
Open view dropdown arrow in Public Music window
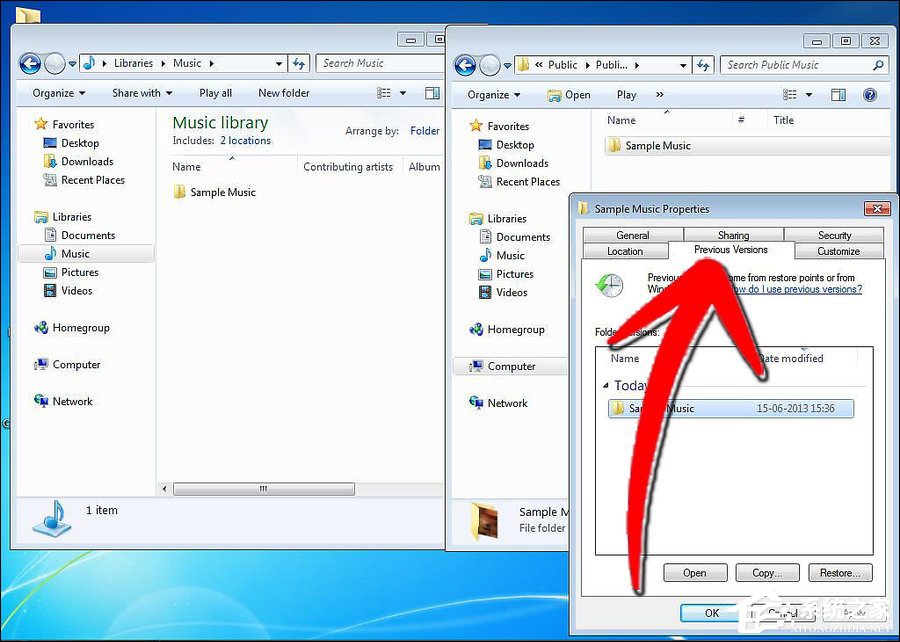[809, 95]
